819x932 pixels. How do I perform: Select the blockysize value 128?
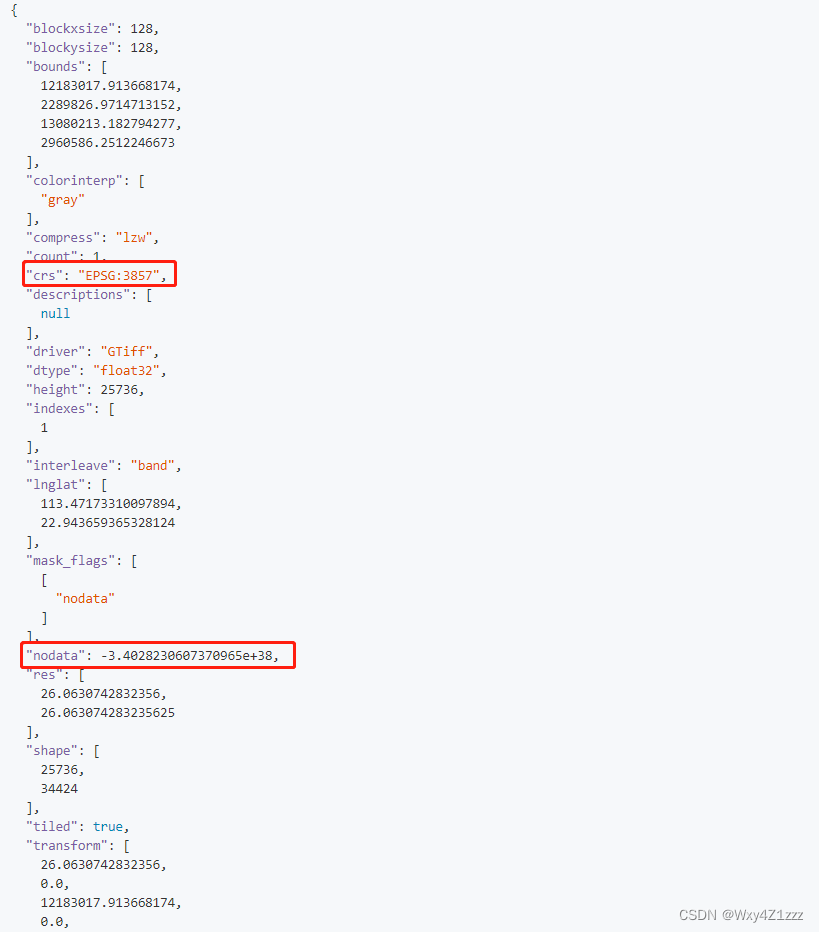pyautogui.click(x=142, y=47)
